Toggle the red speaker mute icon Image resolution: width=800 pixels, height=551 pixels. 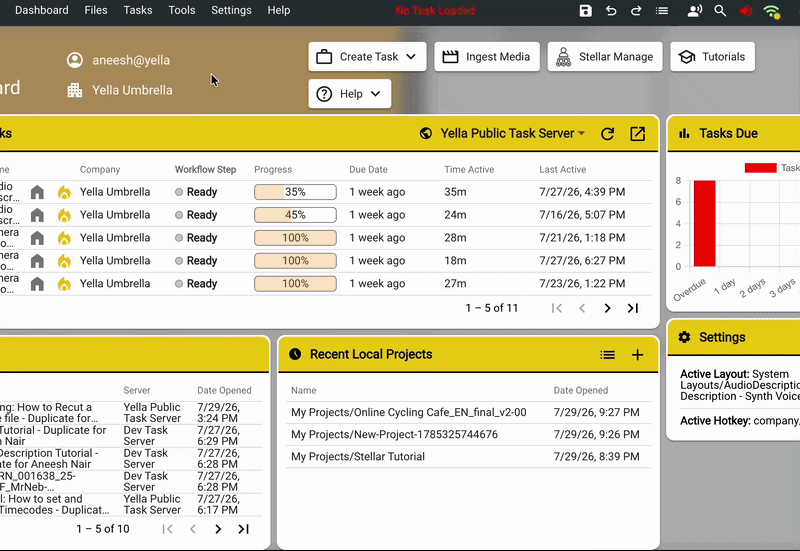tap(746, 11)
